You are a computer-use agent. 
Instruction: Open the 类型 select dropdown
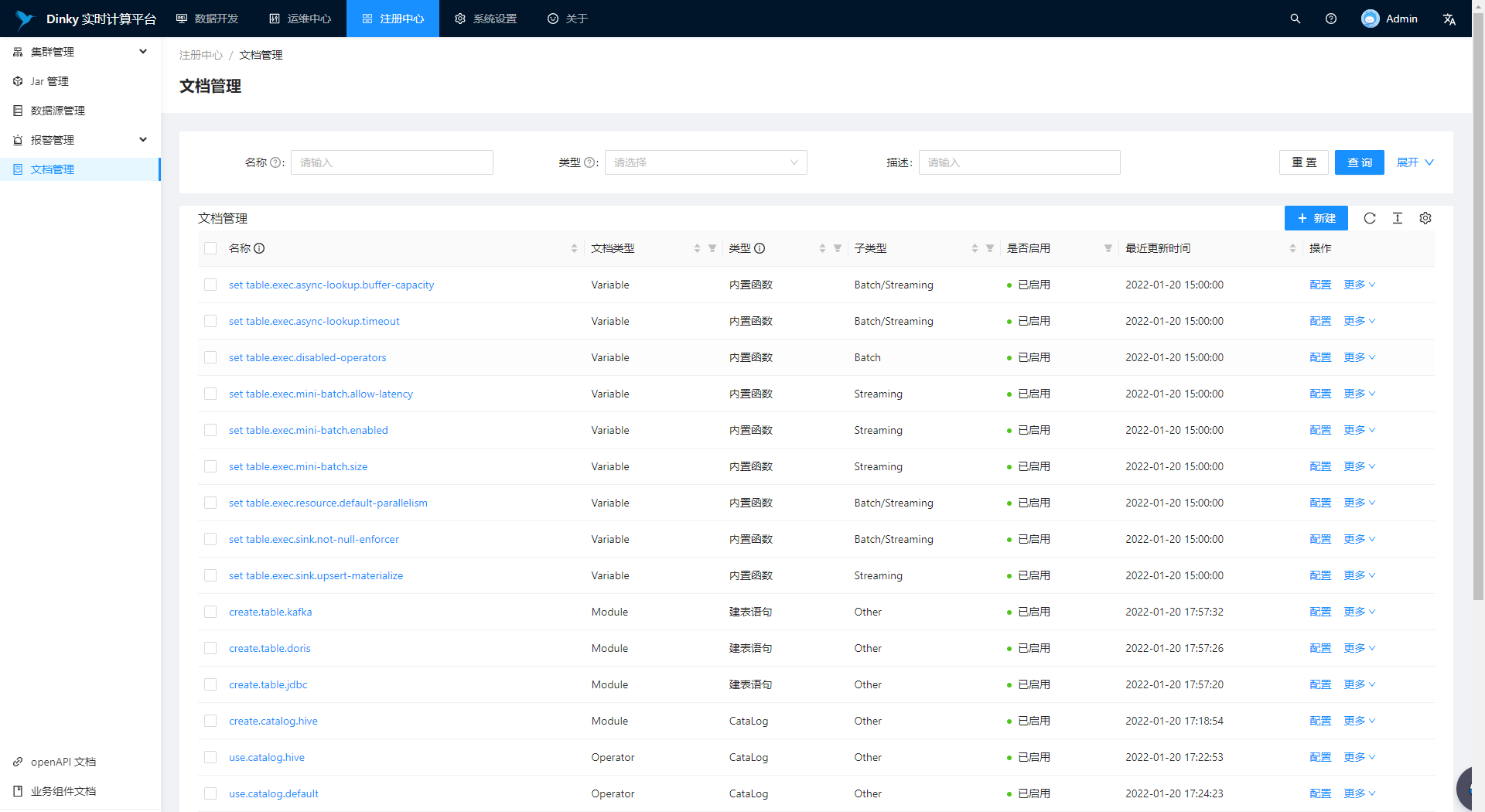(x=705, y=162)
